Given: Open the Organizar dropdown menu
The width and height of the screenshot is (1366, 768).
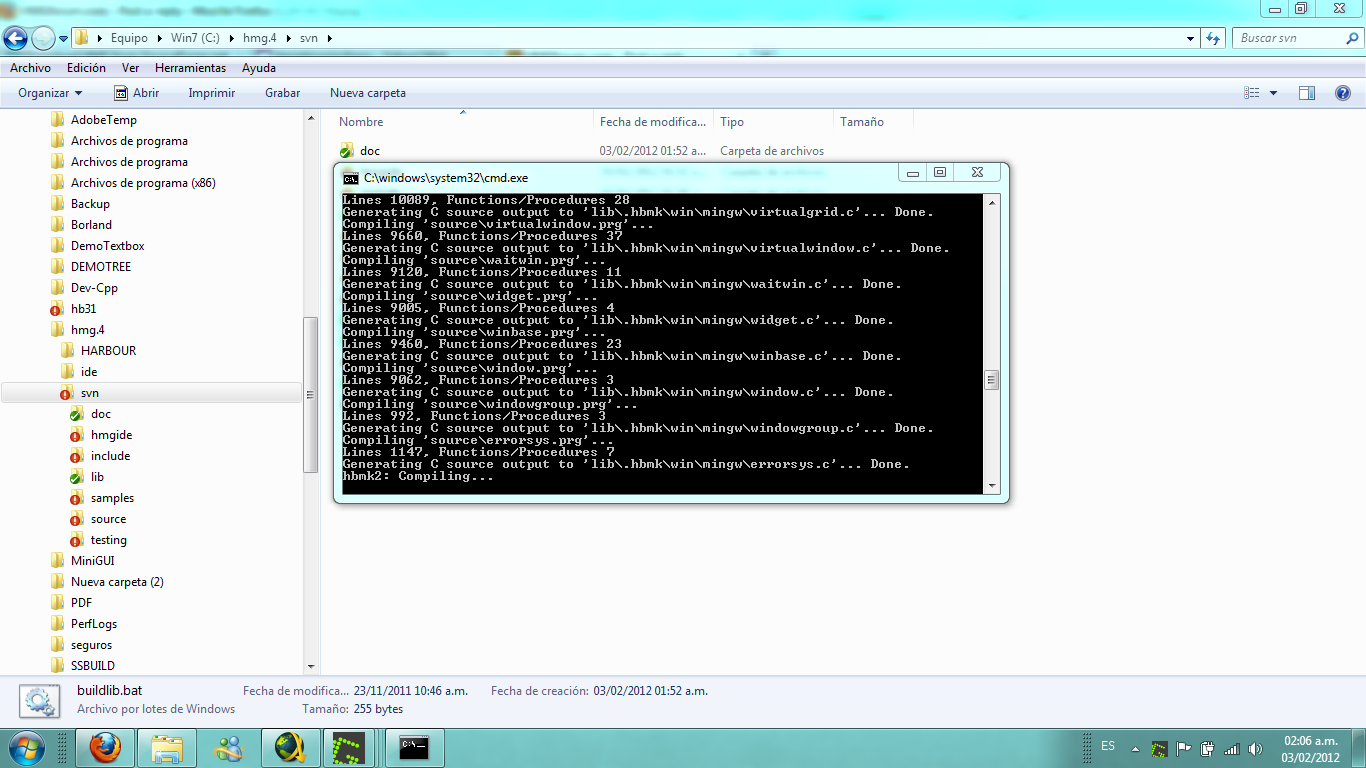Looking at the screenshot, I should click(x=50, y=93).
